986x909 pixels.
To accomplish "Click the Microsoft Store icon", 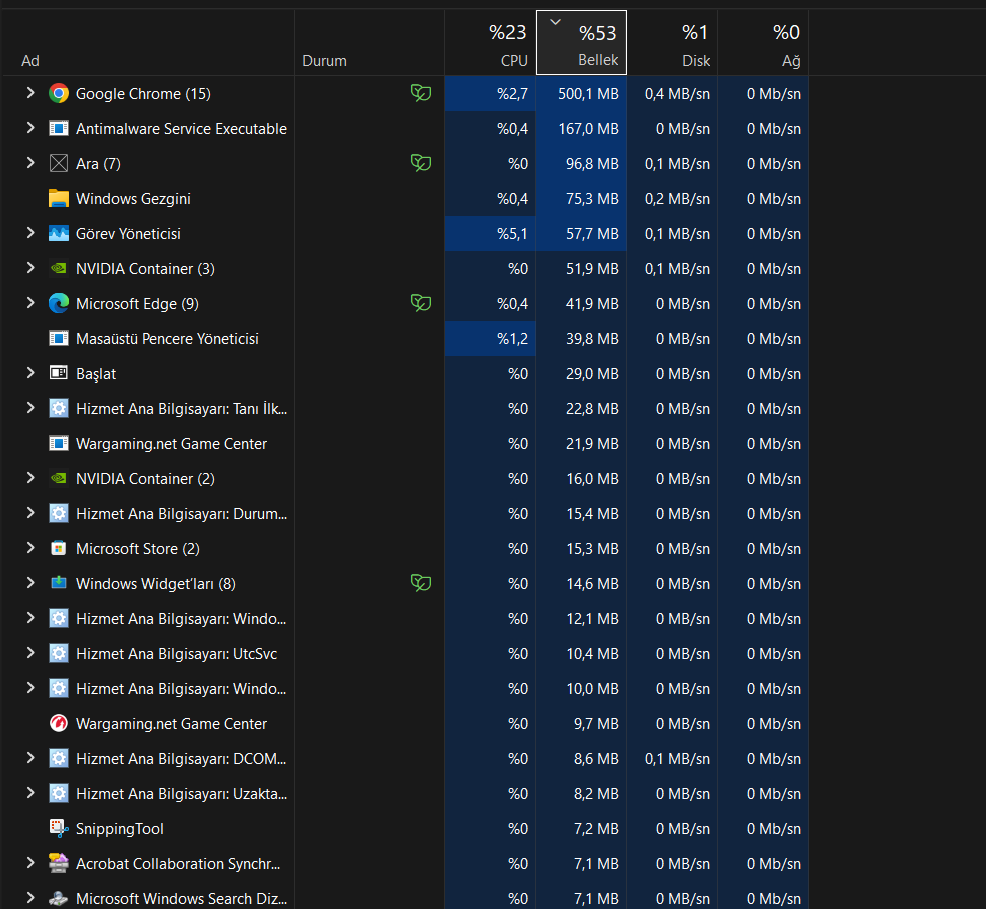I will tap(58, 549).
